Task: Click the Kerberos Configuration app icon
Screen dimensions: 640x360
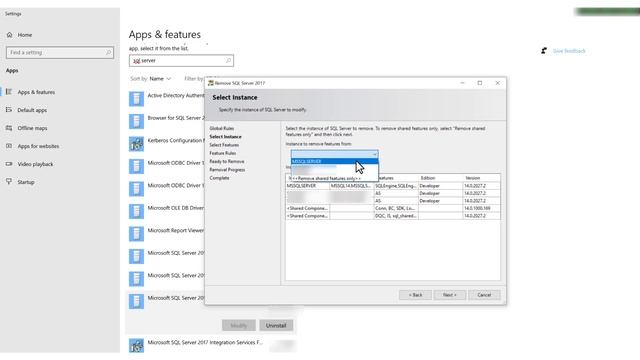Action: (136, 144)
